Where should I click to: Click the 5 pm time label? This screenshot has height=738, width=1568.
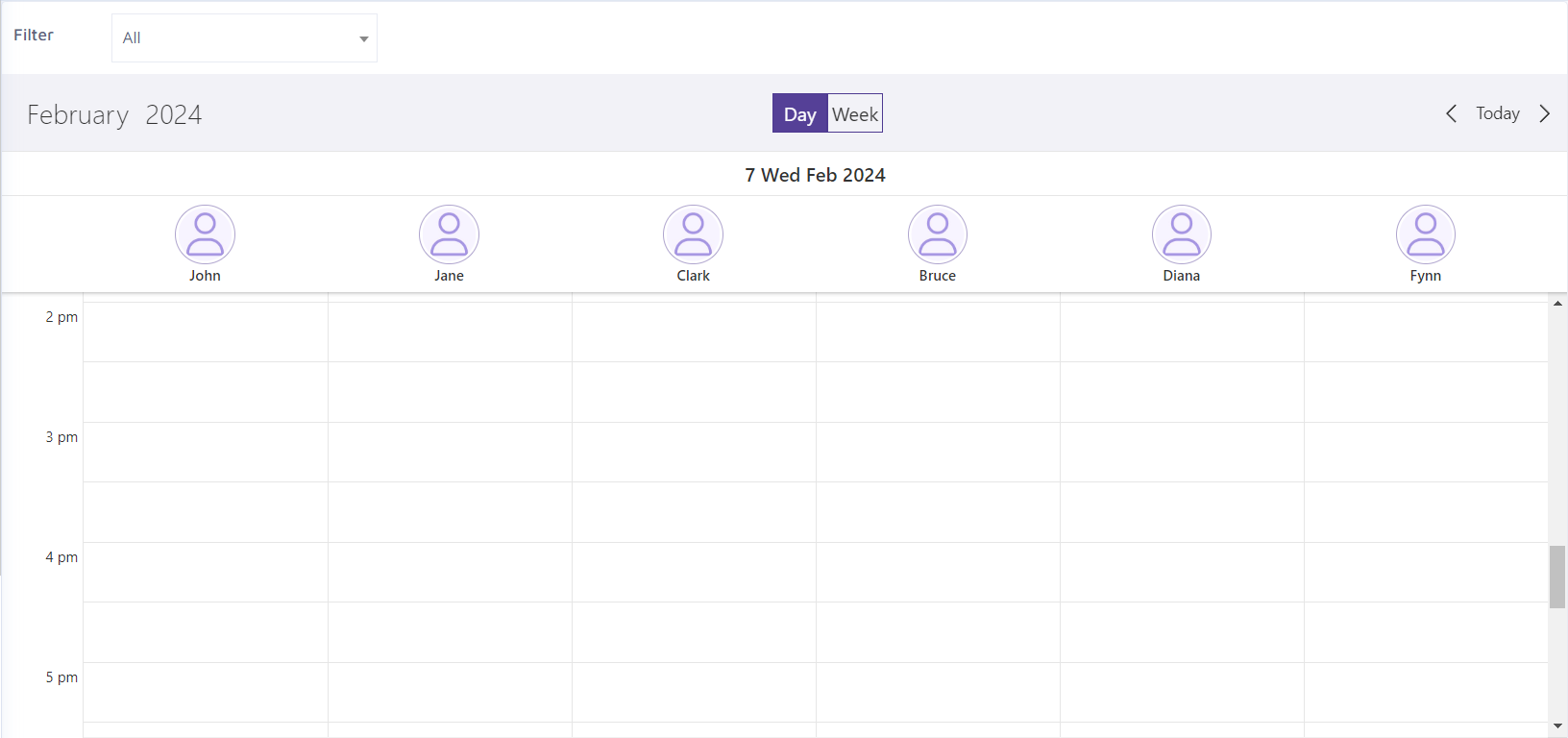point(61,677)
